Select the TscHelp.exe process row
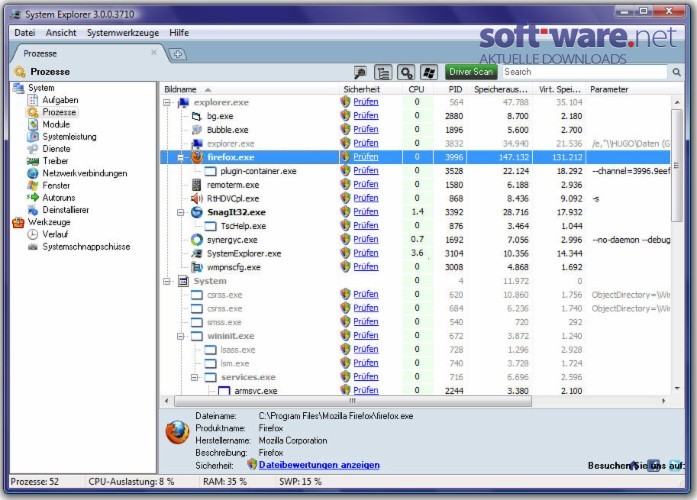697x500 pixels. coord(415,226)
